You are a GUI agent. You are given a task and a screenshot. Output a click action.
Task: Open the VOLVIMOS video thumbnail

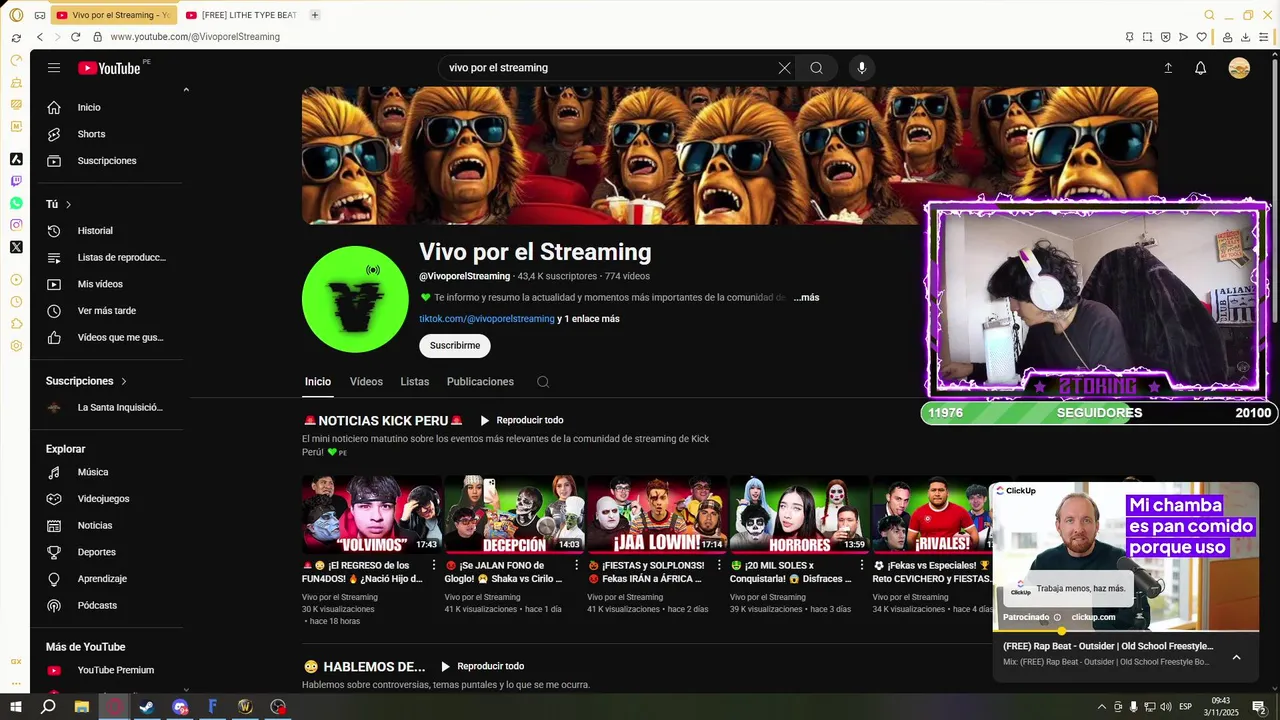point(371,514)
